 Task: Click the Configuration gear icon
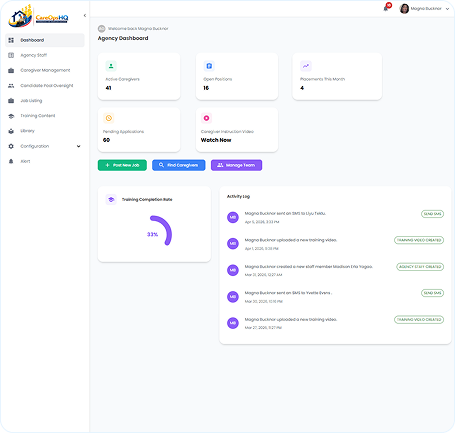(11, 146)
